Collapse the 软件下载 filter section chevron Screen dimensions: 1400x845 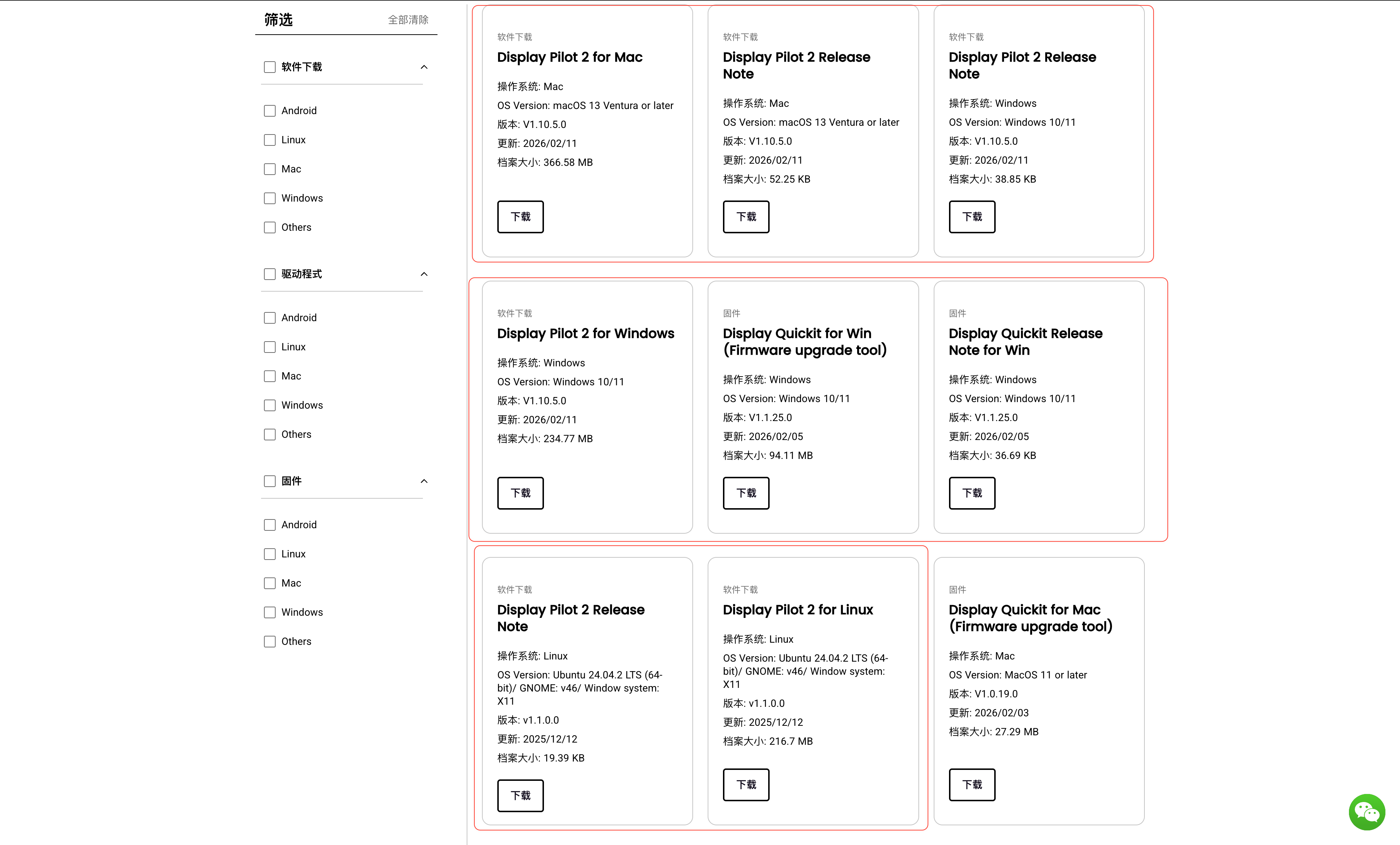click(424, 67)
